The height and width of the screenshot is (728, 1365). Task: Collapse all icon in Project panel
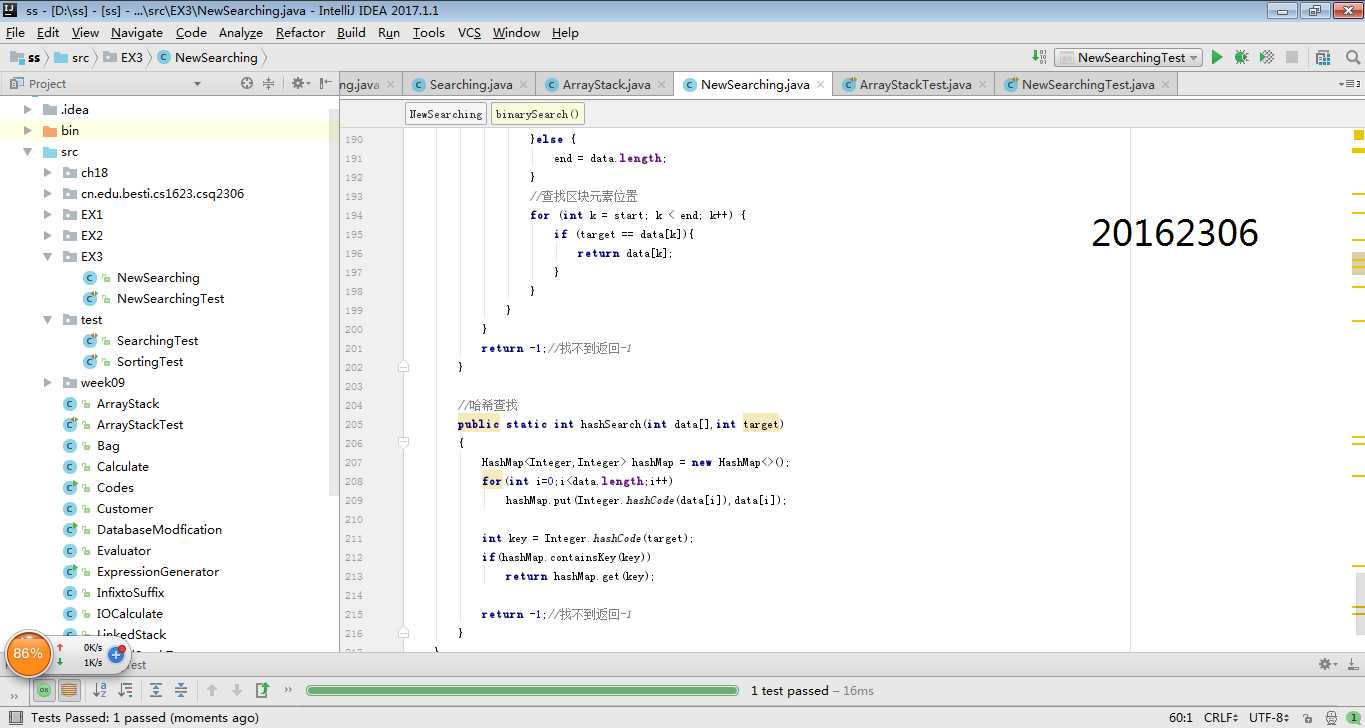click(268, 84)
